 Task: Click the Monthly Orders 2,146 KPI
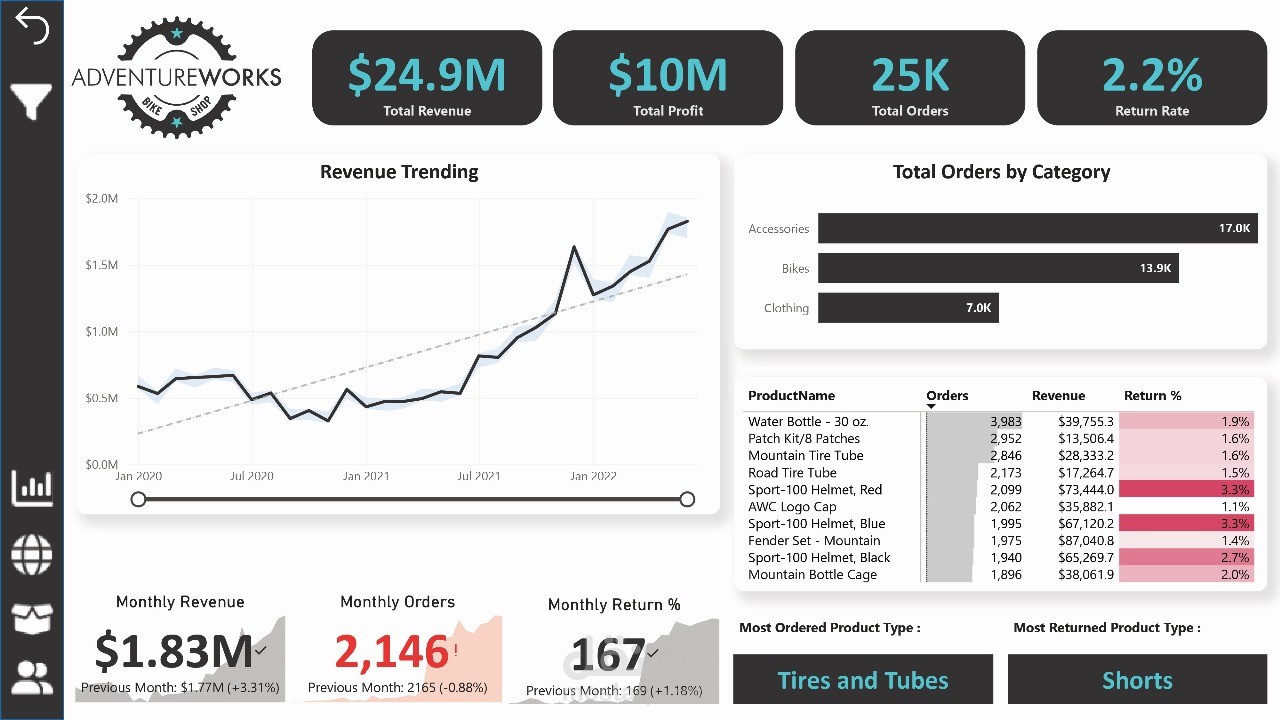[397, 647]
